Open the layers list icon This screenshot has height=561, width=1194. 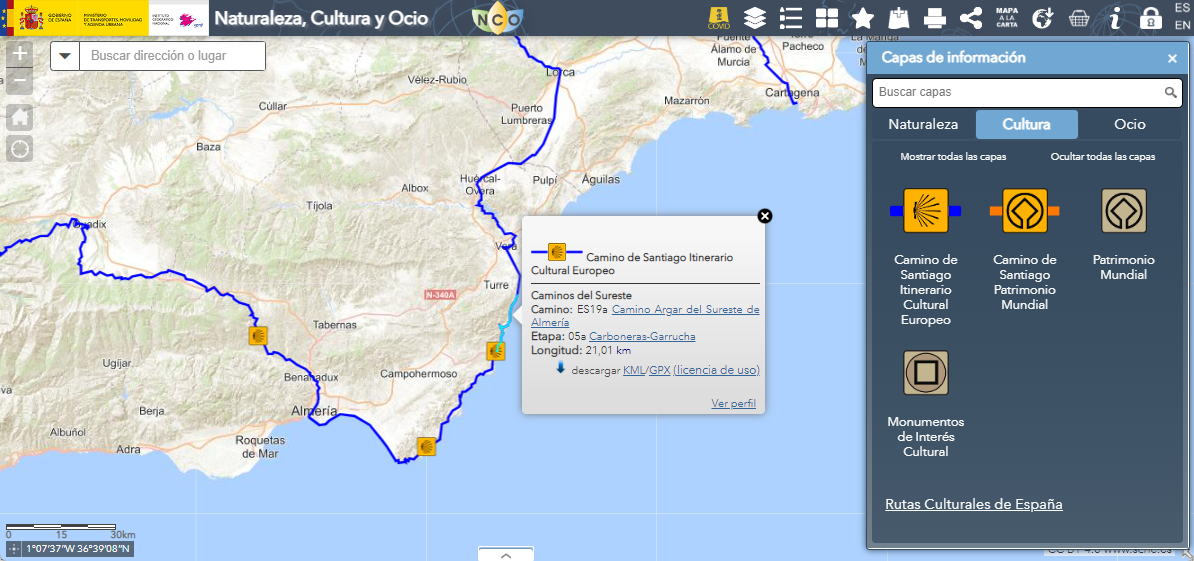(755, 18)
